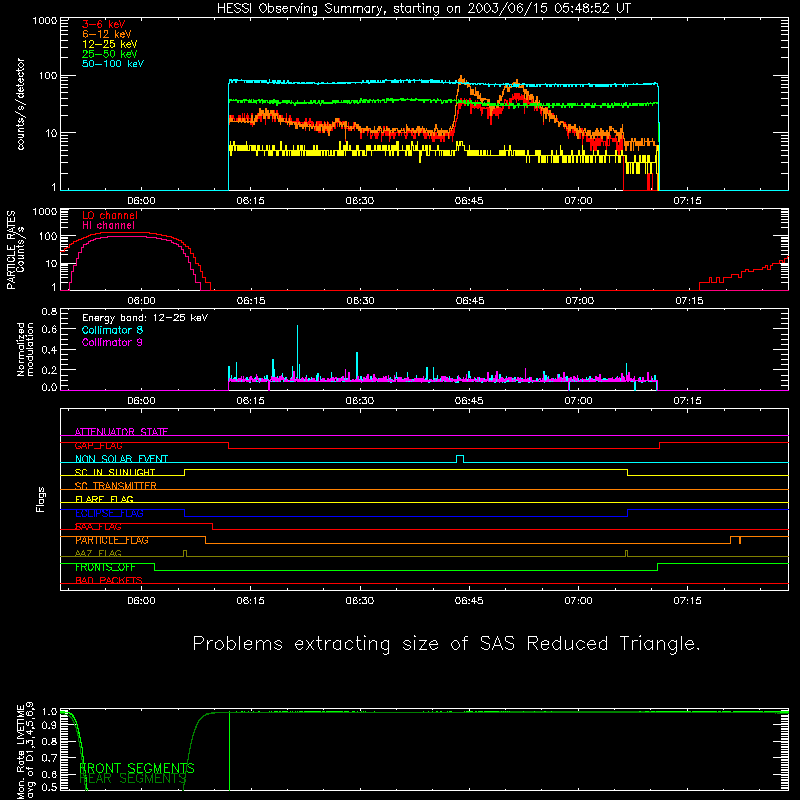Click the PARTICLE_FLAG label

112,540
